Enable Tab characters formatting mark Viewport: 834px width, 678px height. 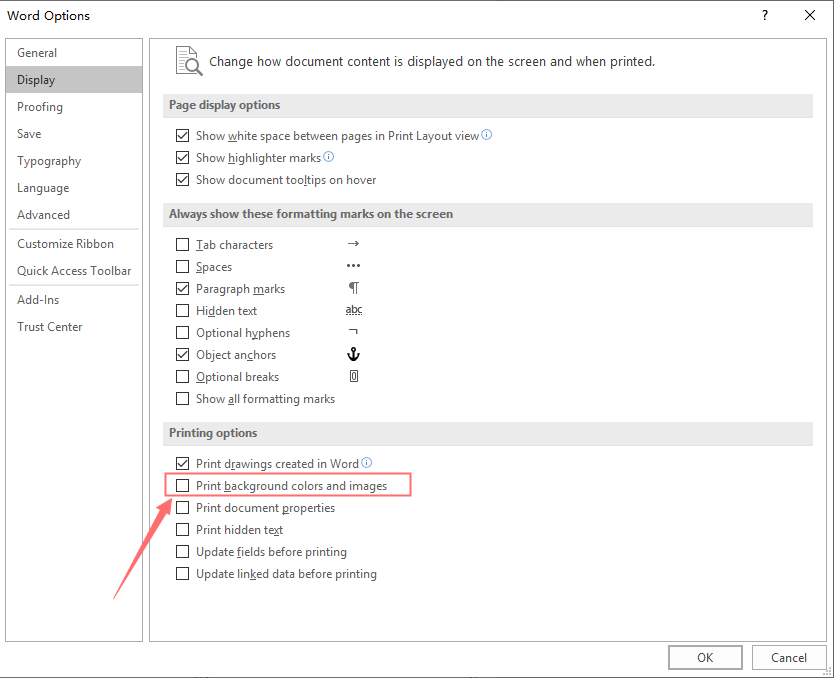tap(182, 245)
